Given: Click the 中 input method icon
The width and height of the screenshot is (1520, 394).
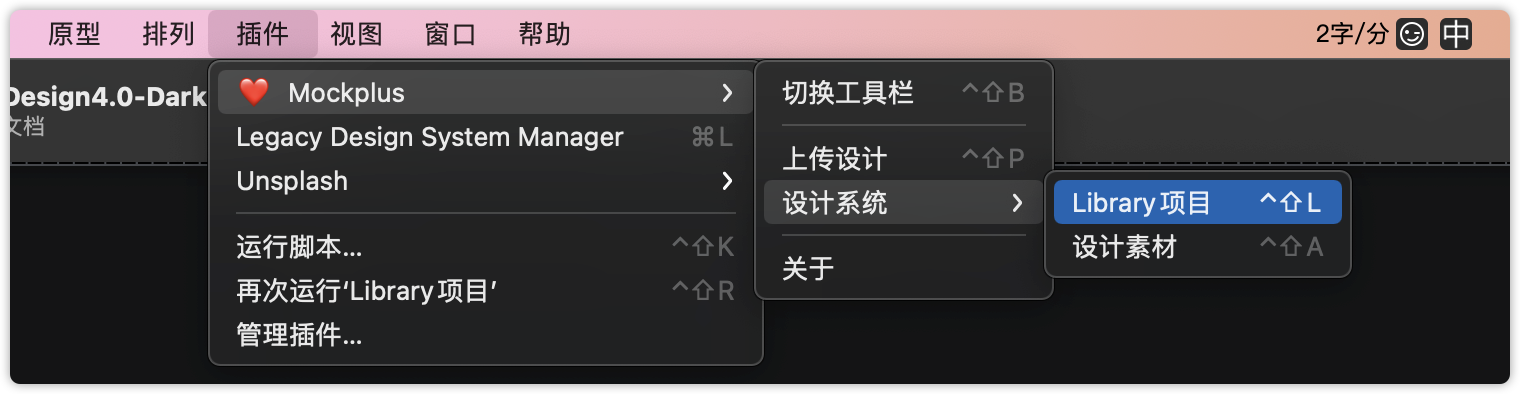Looking at the screenshot, I should (x=1456, y=35).
